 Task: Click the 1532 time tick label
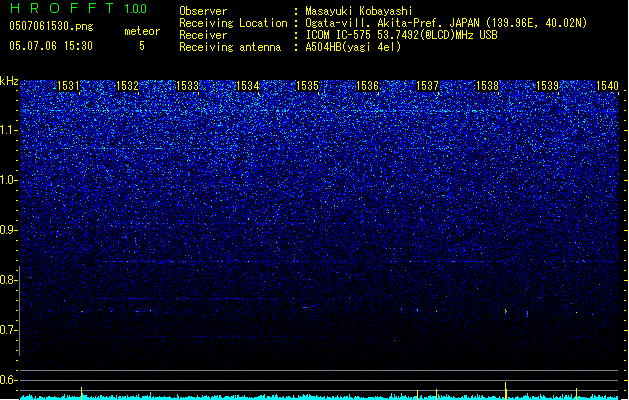(127, 86)
